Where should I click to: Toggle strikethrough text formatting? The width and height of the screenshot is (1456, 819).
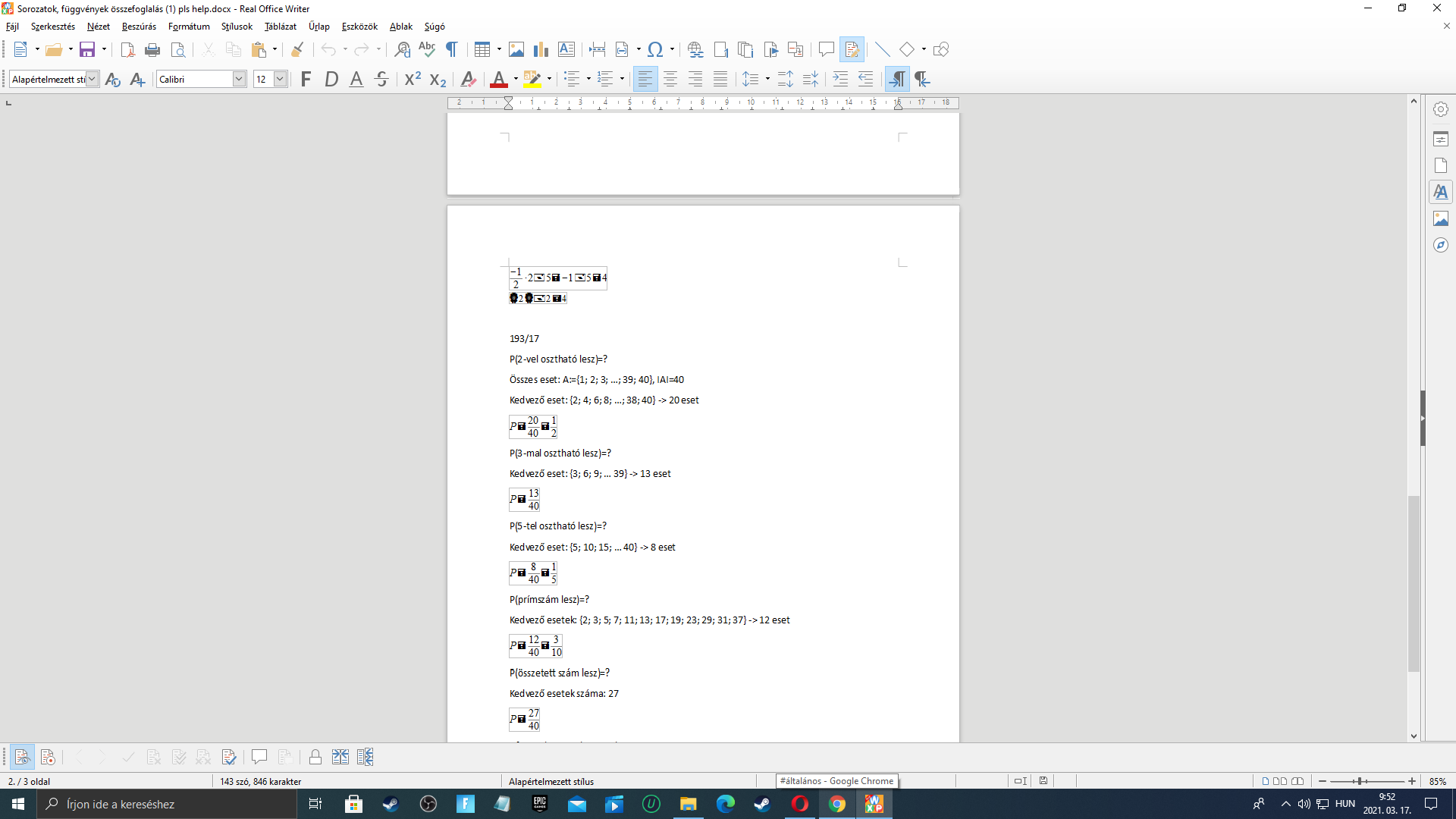tap(381, 79)
